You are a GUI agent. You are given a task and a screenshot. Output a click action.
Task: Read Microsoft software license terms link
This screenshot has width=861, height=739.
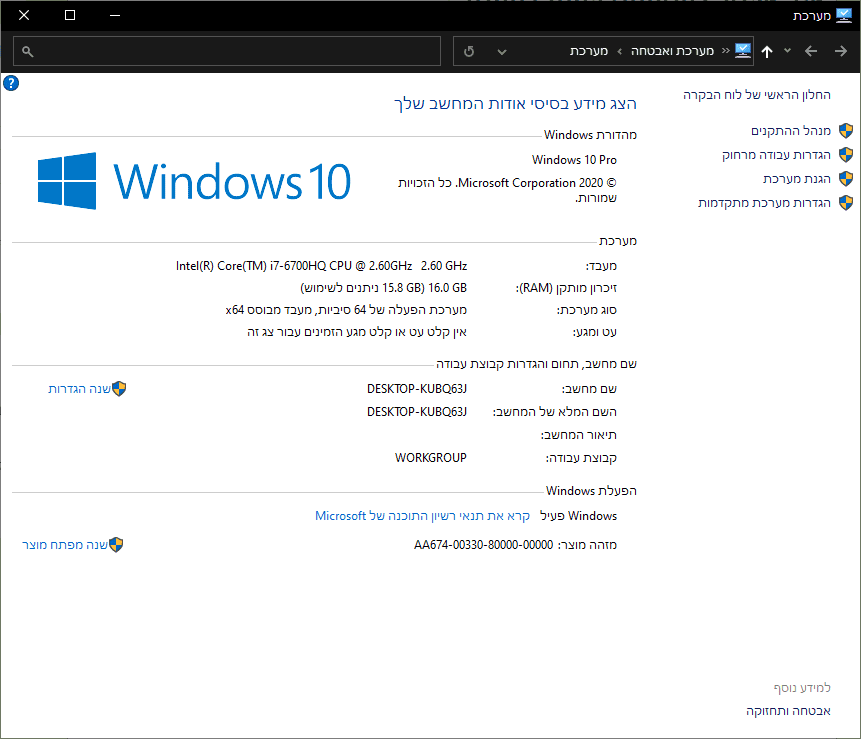coord(422,516)
